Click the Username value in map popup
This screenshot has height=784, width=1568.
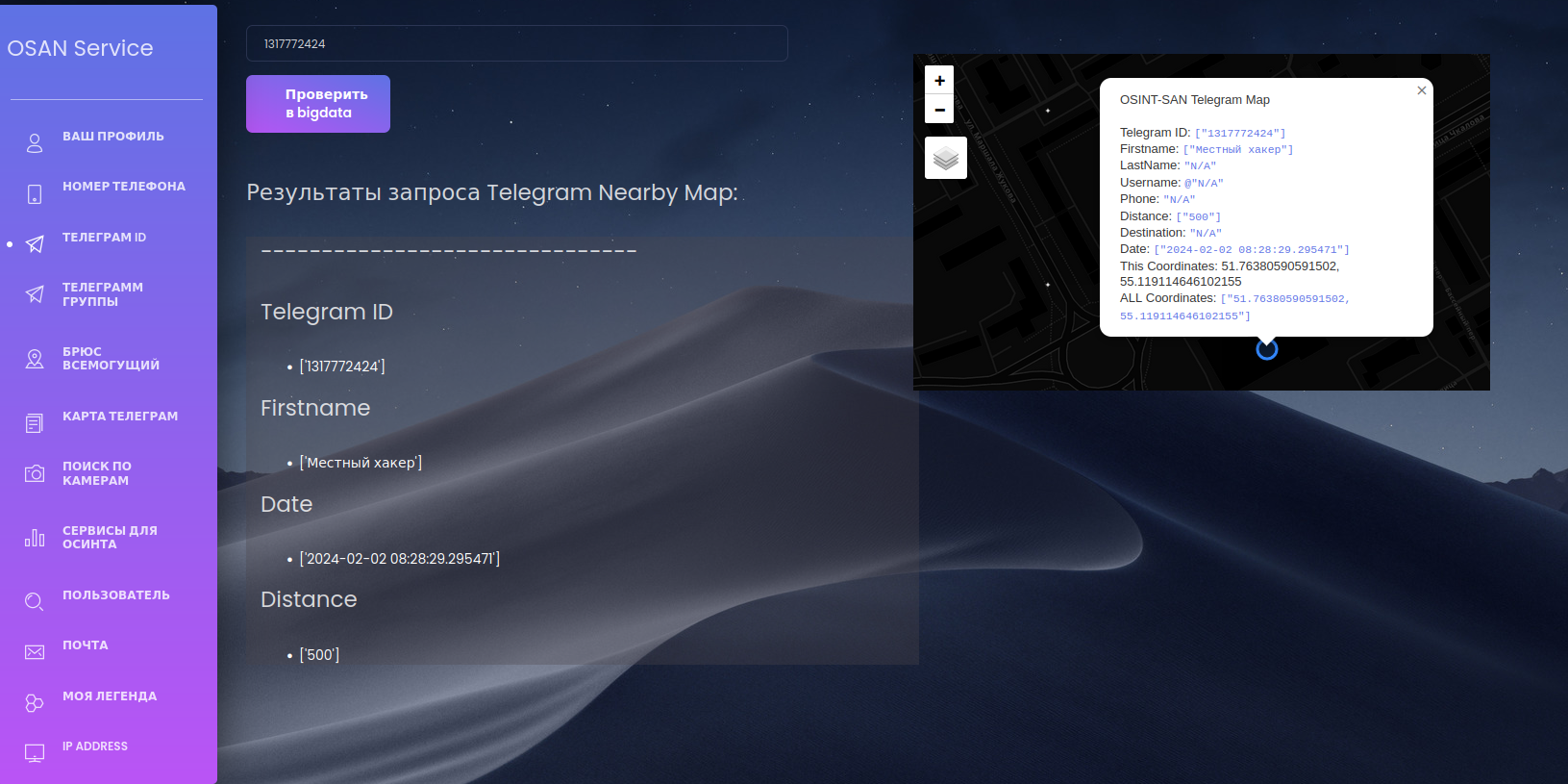pyautogui.click(x=1204, y=183)
